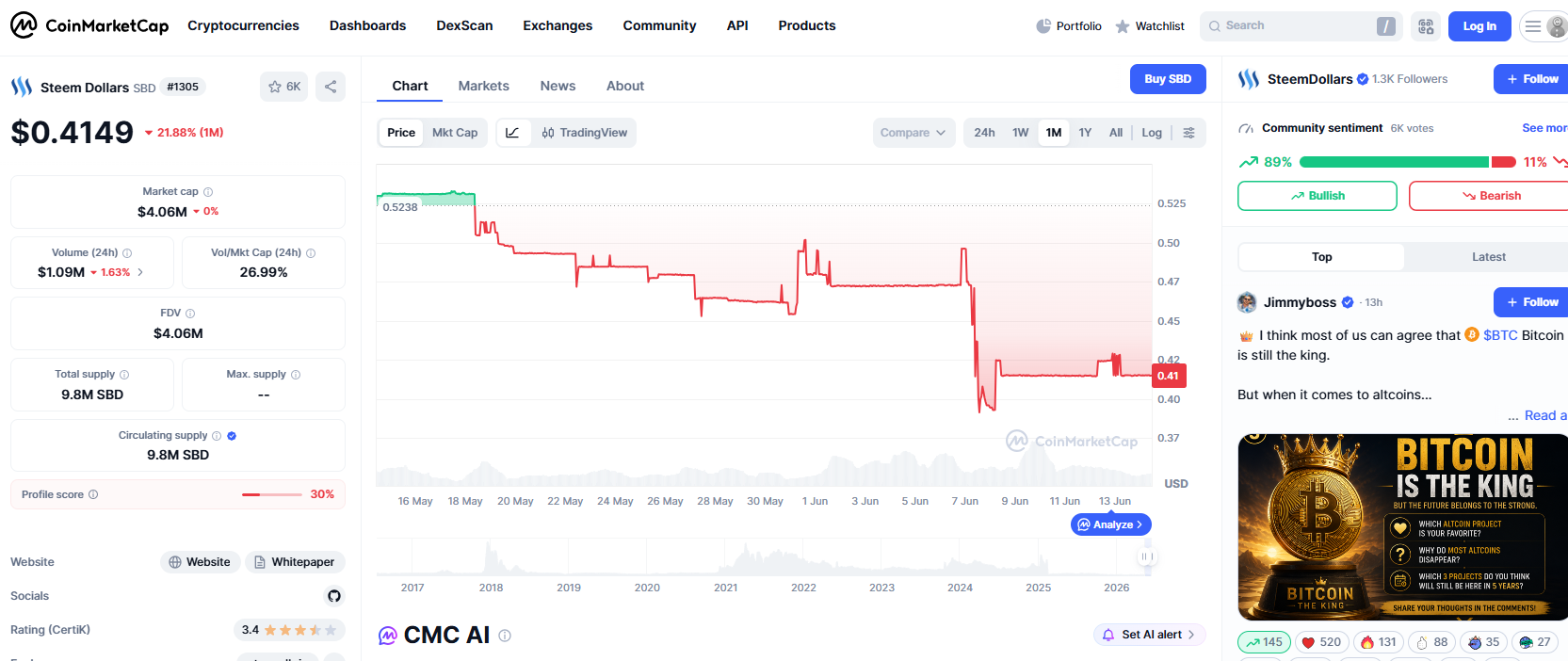The height and width of the screenshot is (661, 1568).
Task: Open the Products menu
Action: 807,25
